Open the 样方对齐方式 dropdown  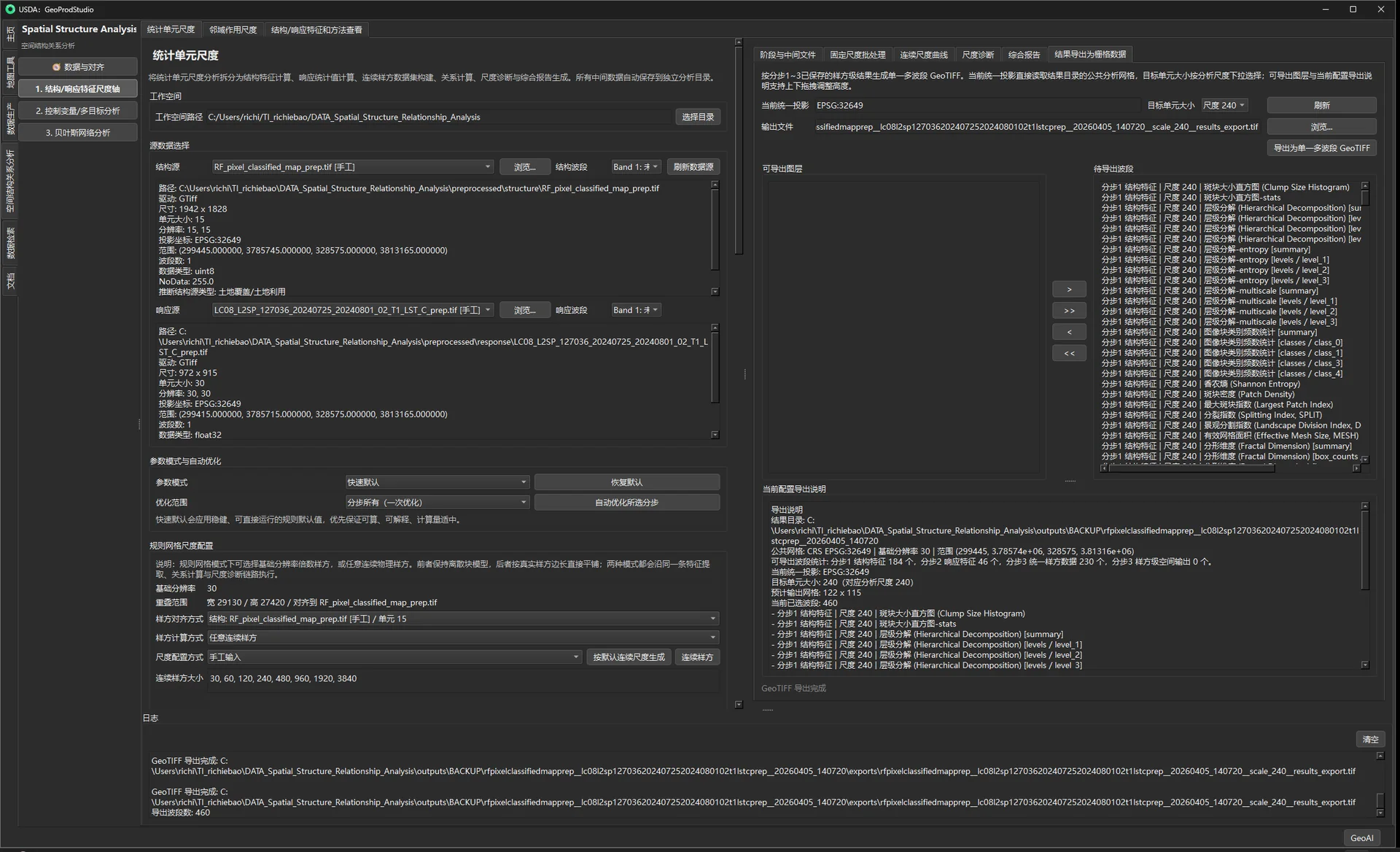[x=463, y=619]
